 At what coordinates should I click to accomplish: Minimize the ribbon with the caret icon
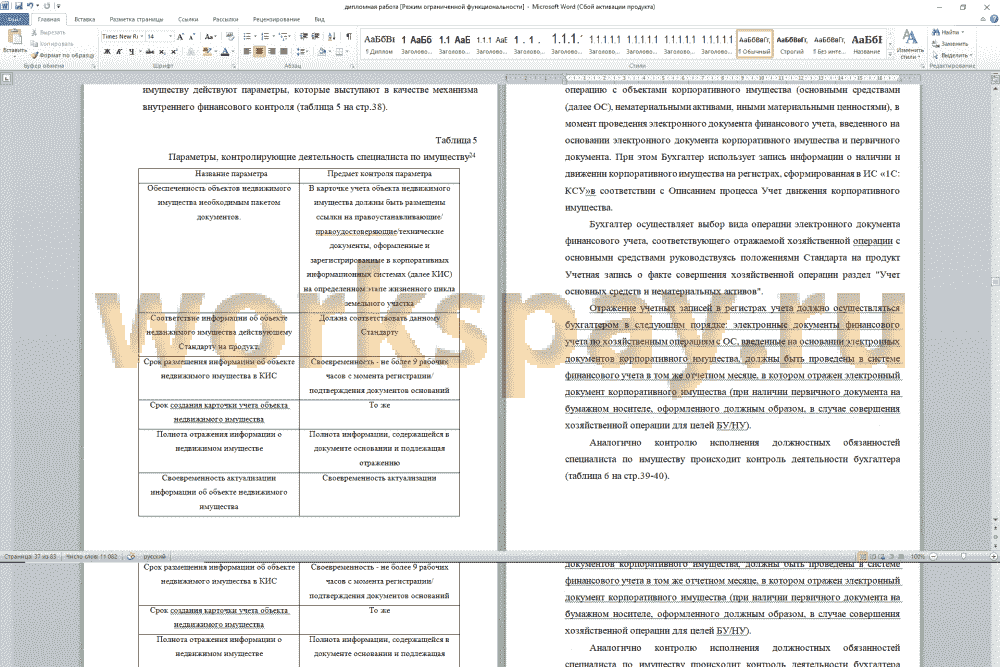pos(983,19)
